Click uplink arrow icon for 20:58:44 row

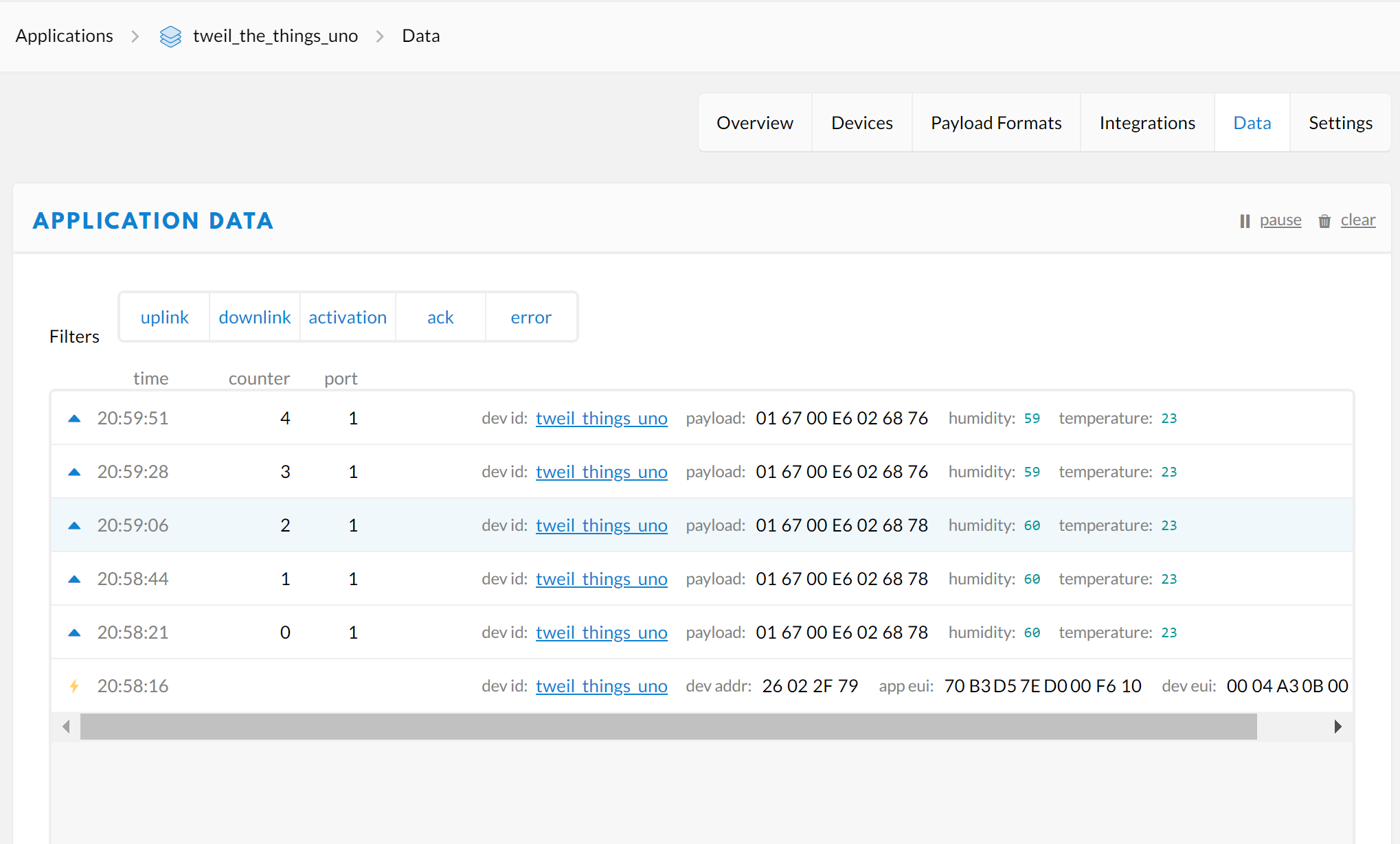click(75, 579)
